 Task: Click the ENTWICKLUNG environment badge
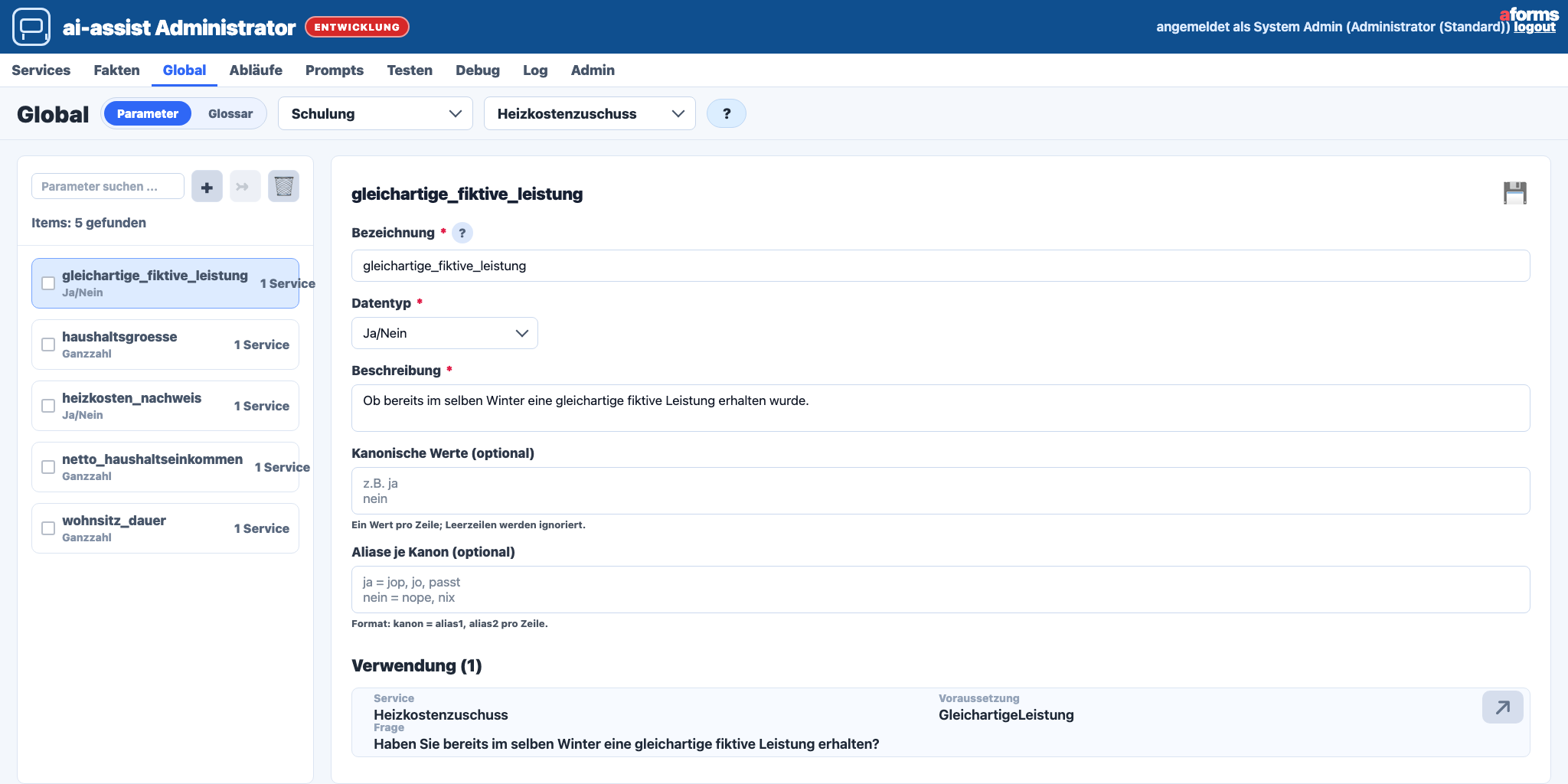click(x=357, y=27)
